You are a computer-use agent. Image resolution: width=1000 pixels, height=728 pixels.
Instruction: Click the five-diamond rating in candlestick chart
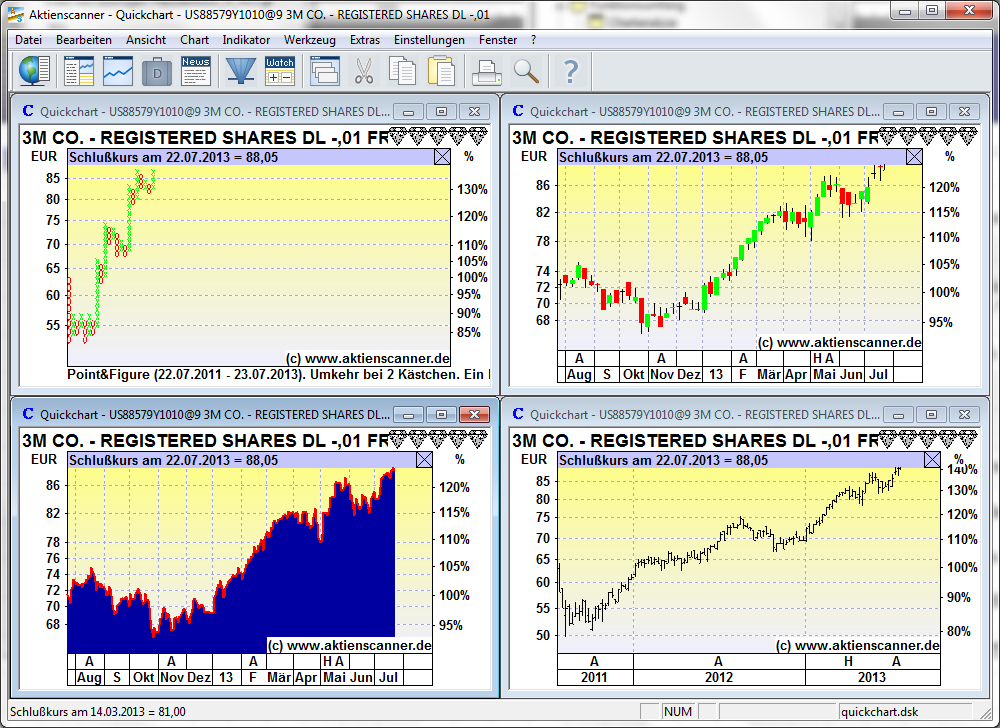(928, 136)
